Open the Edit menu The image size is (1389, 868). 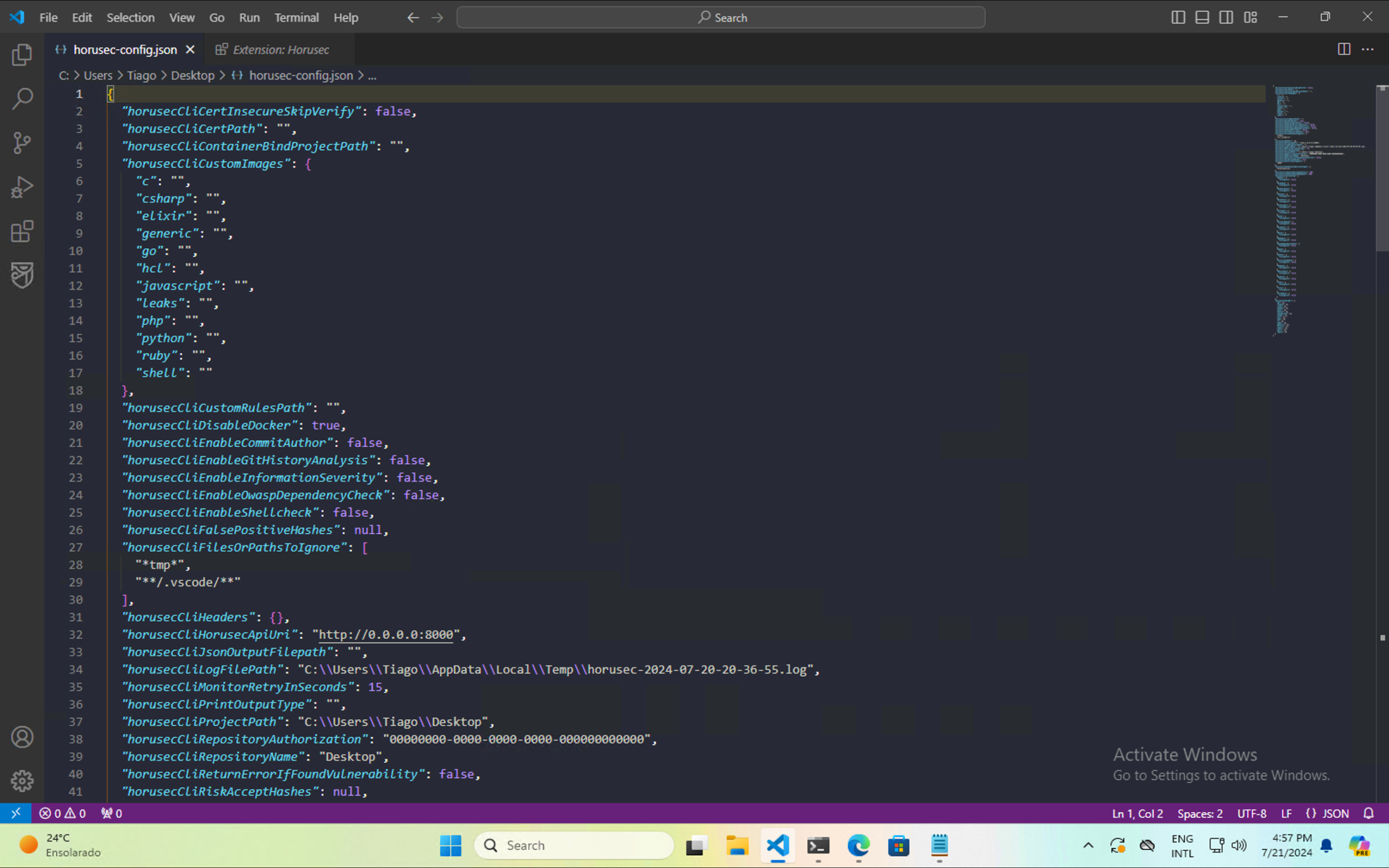pos(81,18)
